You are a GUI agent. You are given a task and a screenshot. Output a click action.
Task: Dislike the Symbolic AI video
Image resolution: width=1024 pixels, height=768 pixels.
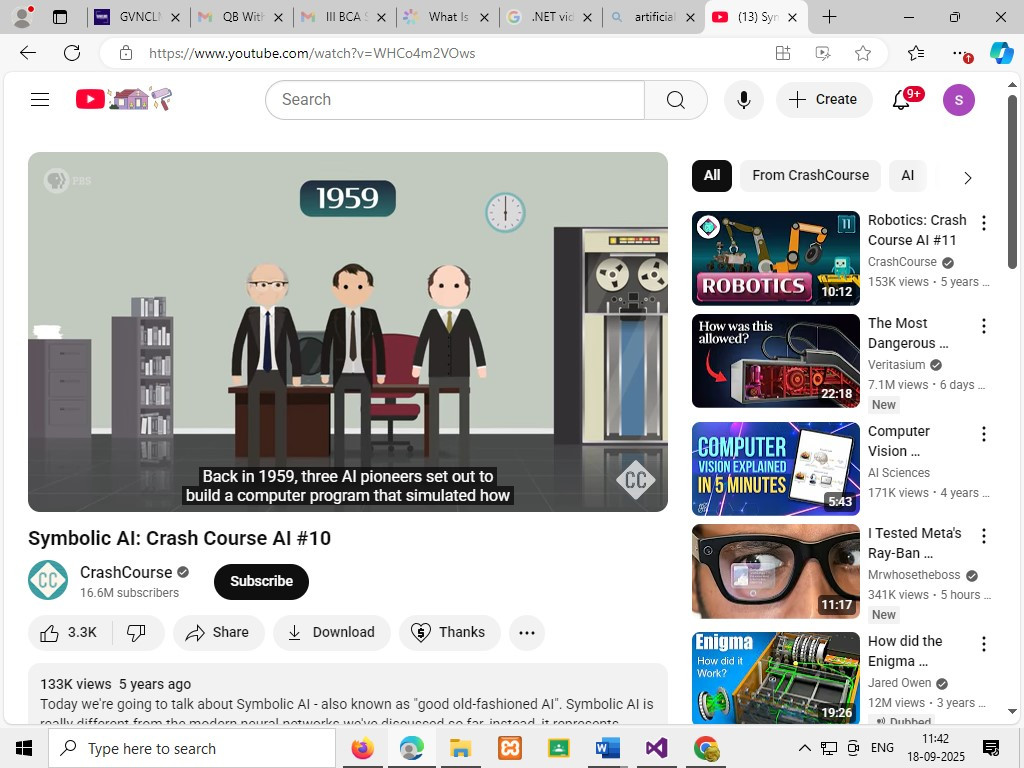pos(137,632)
